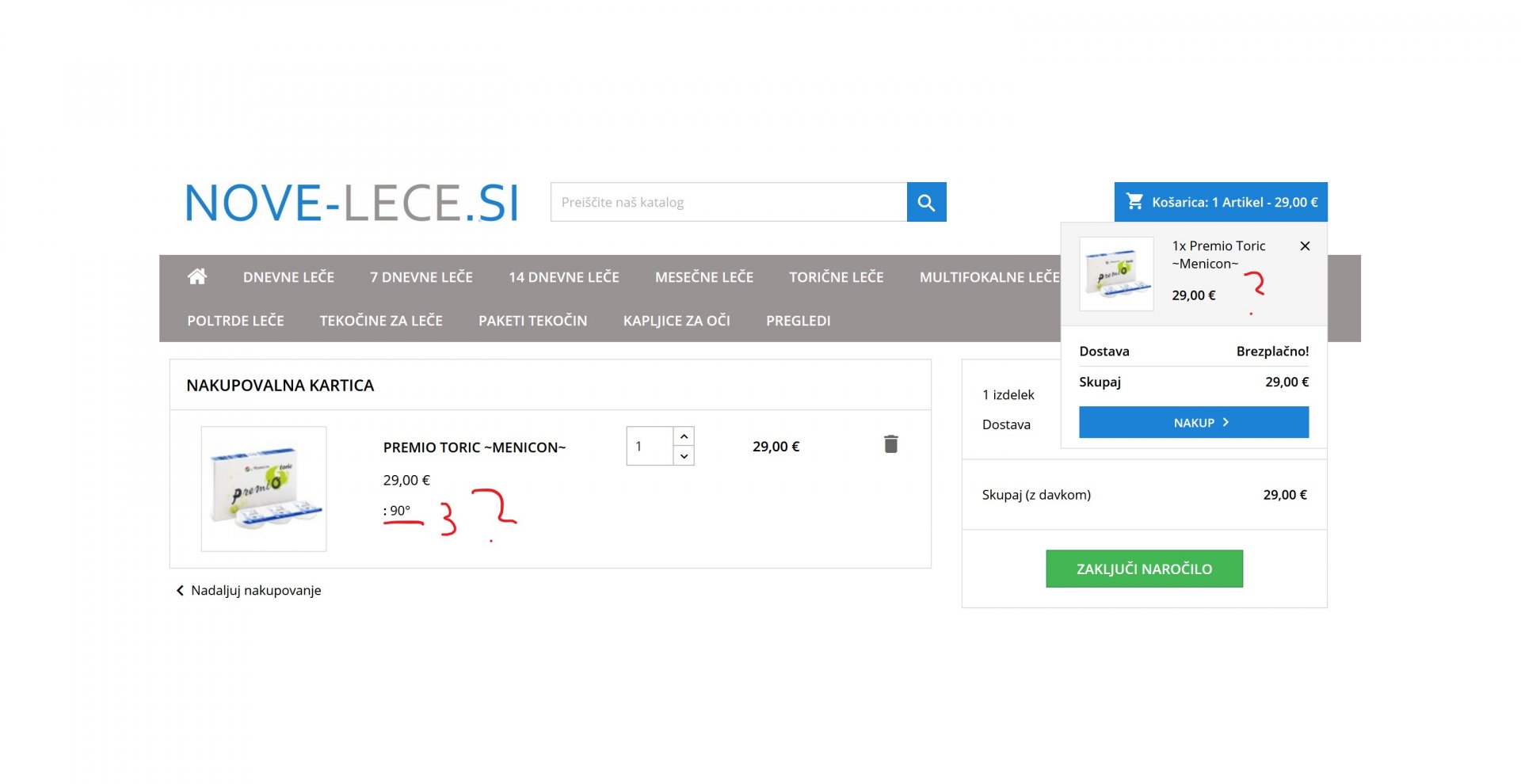Click the 1 izdelek summary text

(x=1008, y=395)
